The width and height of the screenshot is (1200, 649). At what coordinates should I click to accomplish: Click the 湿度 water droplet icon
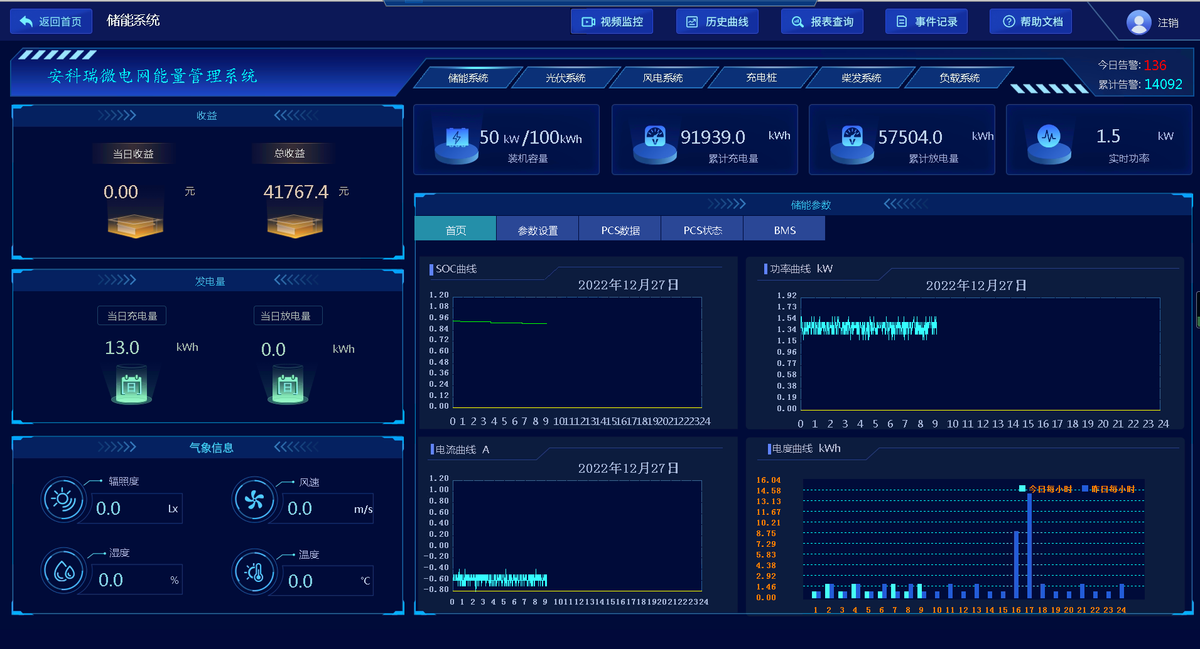64,572
